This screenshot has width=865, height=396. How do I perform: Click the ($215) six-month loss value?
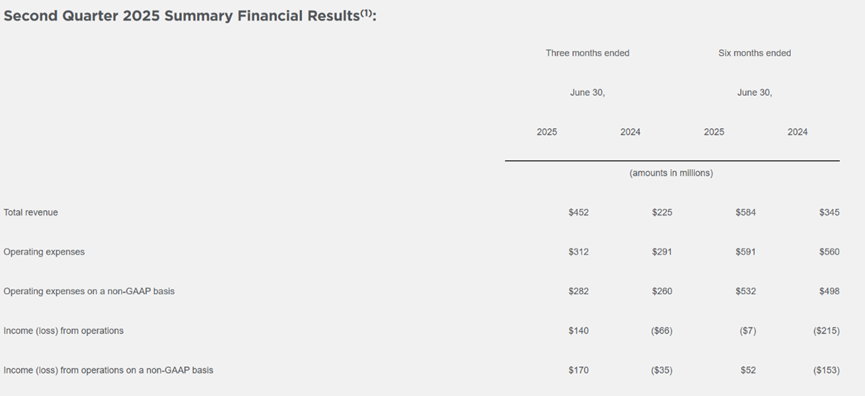coord(826,331)
